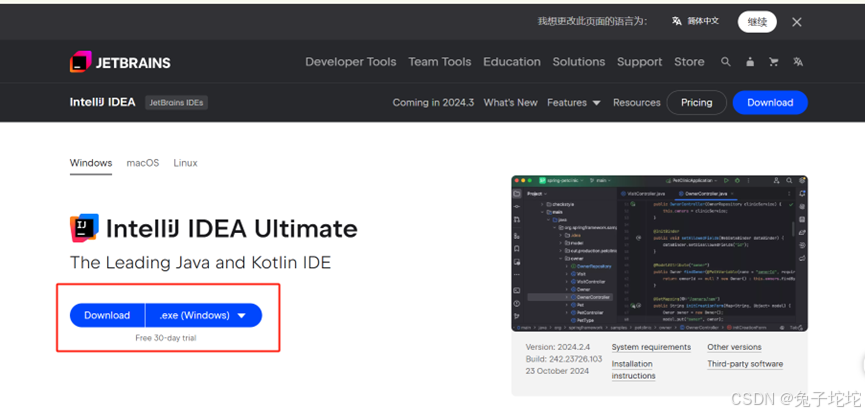This screenshot has width=865, height=414.
Task: Close the language change banner
Action: tap(797, 22)
